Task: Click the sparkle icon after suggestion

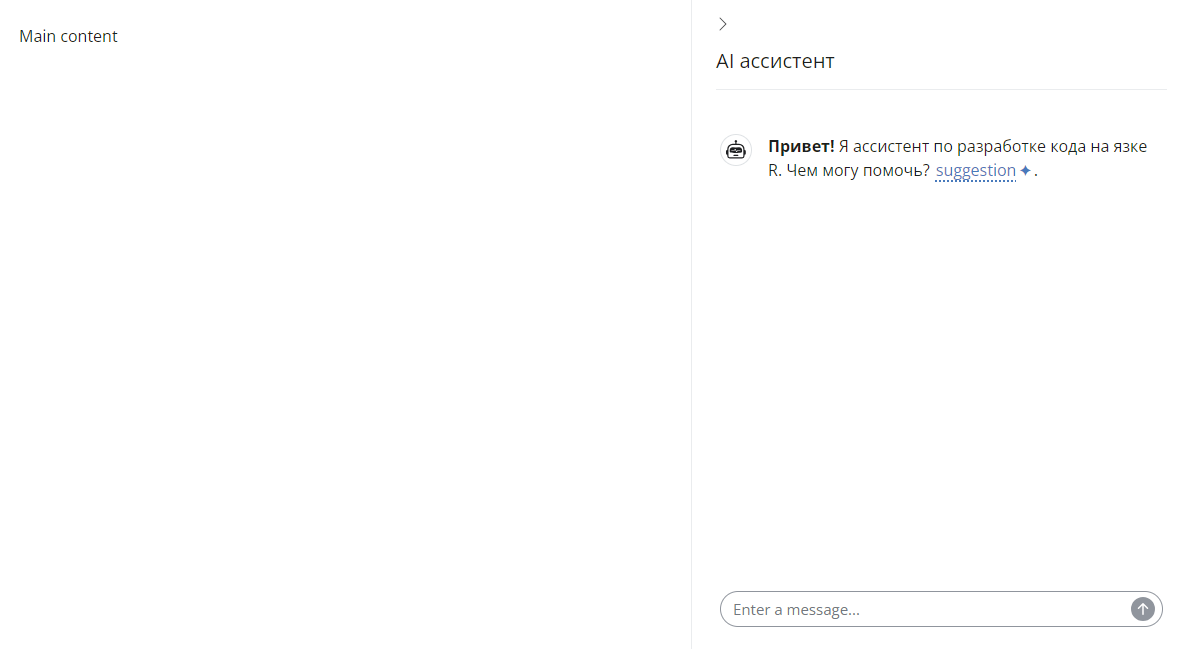Action: (1025, 171)
